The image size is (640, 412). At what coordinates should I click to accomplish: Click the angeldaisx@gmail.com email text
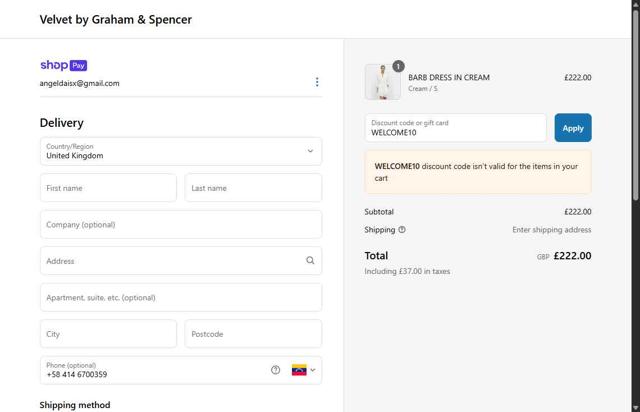click(80, 83)
